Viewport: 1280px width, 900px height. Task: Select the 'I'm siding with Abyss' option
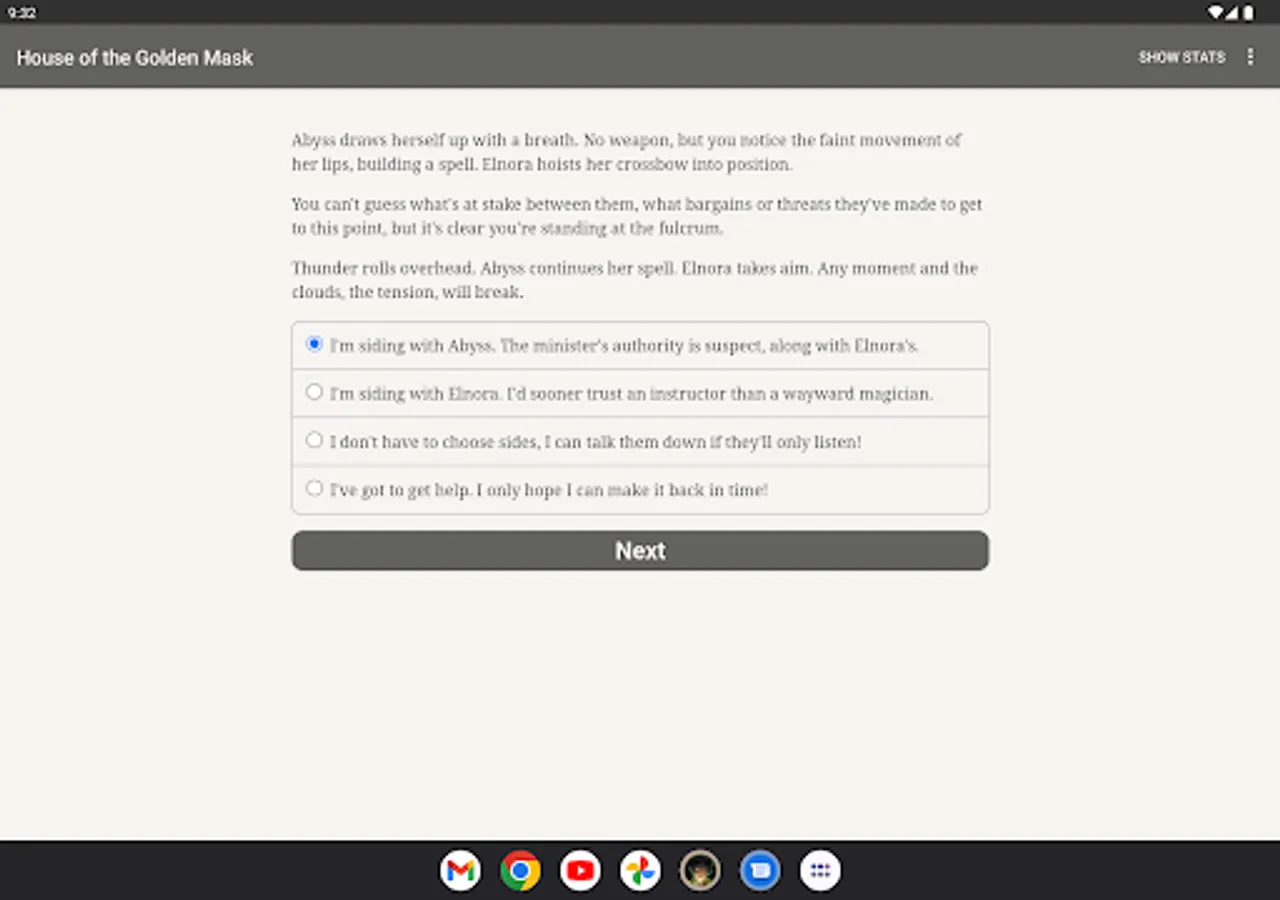314,343
